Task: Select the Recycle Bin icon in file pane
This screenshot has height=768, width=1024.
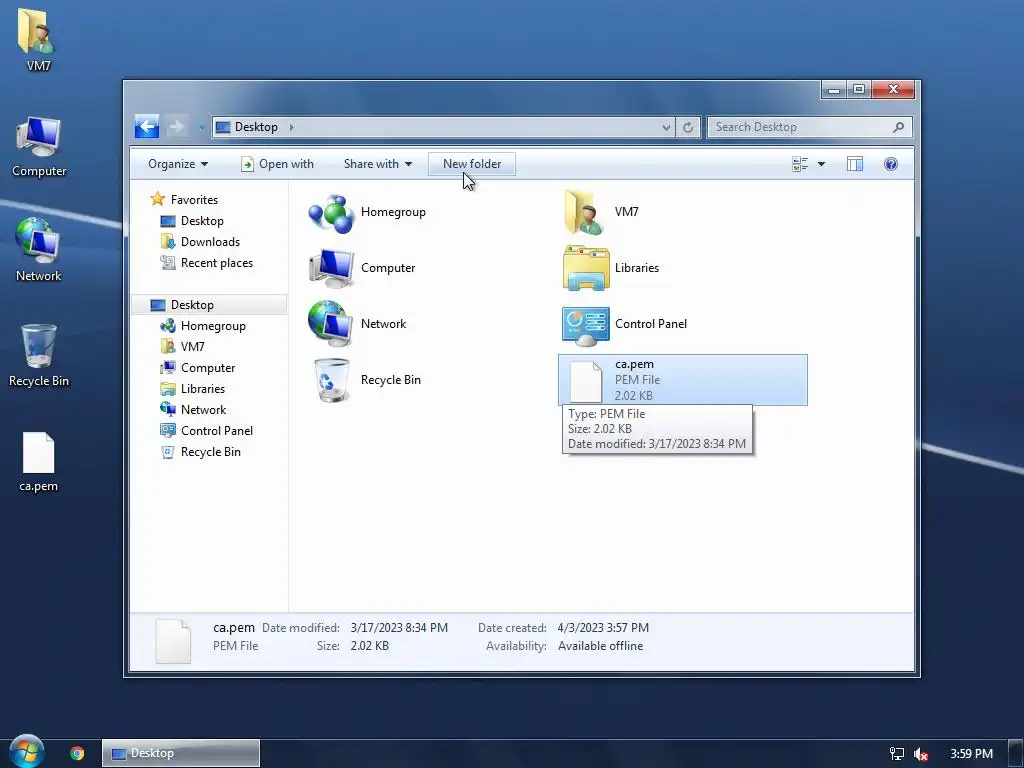Action: pos(331,380)
